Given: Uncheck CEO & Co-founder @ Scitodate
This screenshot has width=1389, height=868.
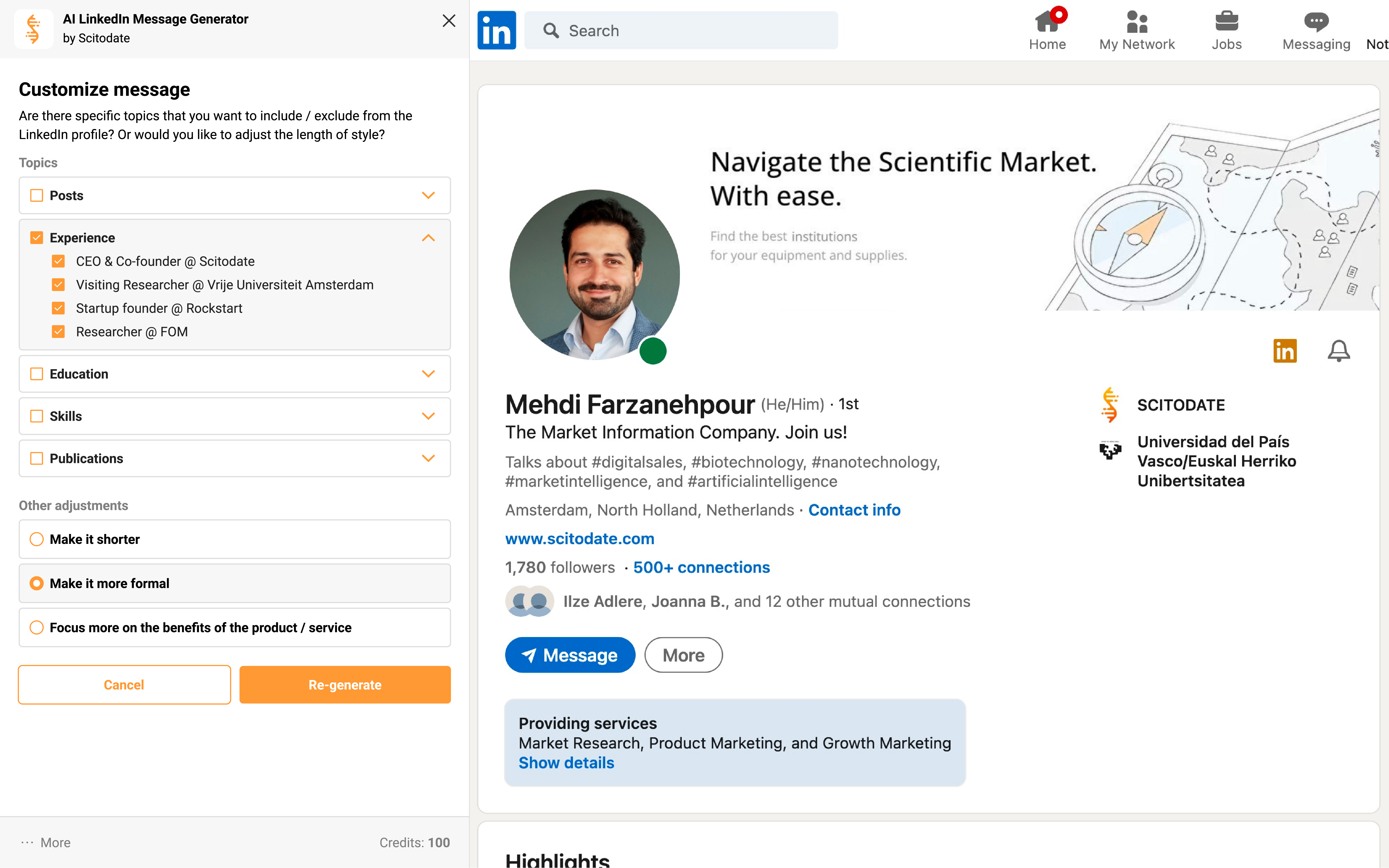Looking at the screenshot, I should (x=58, y=261).
